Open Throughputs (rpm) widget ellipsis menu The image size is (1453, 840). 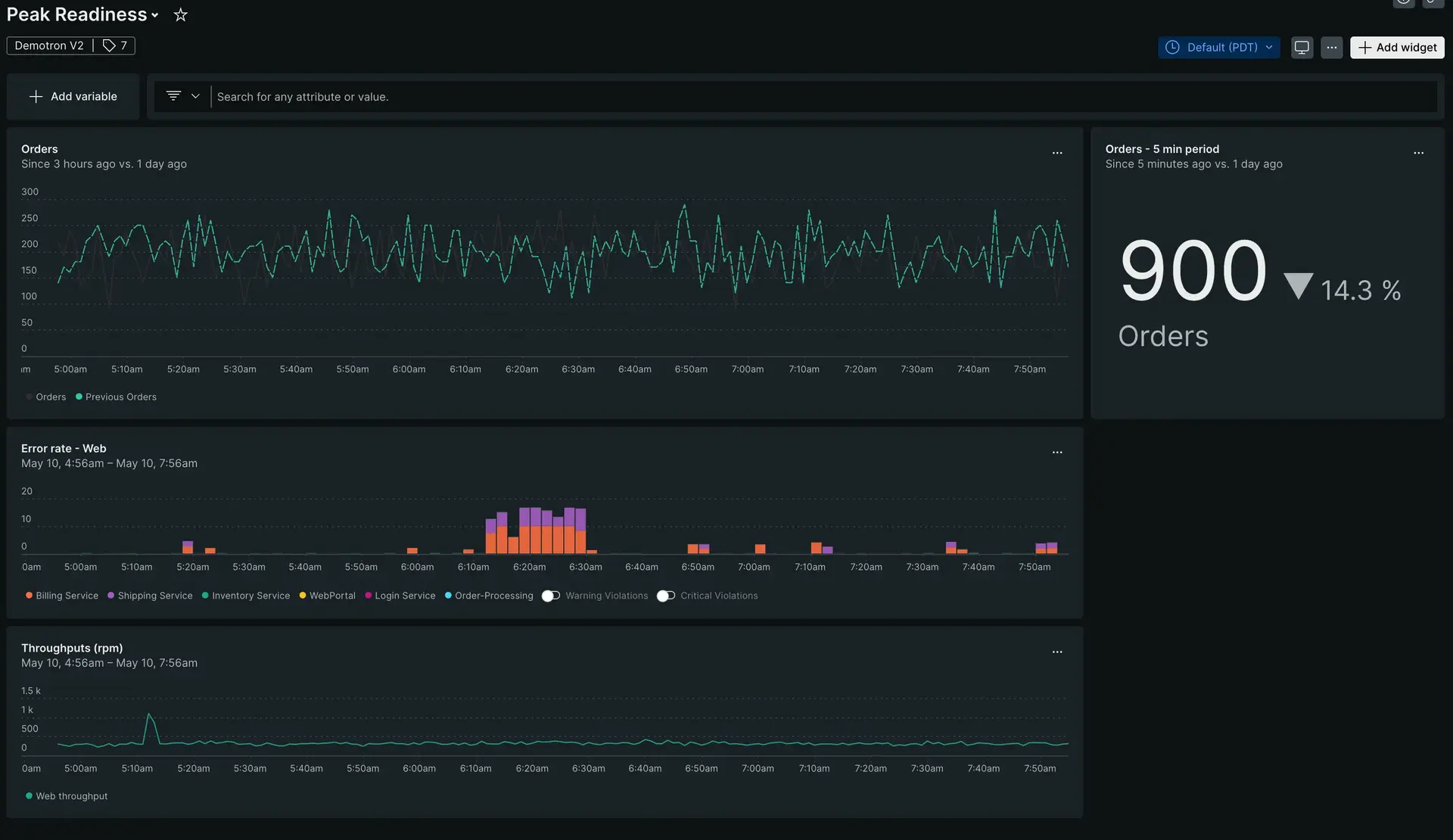tap(1057, 652)
